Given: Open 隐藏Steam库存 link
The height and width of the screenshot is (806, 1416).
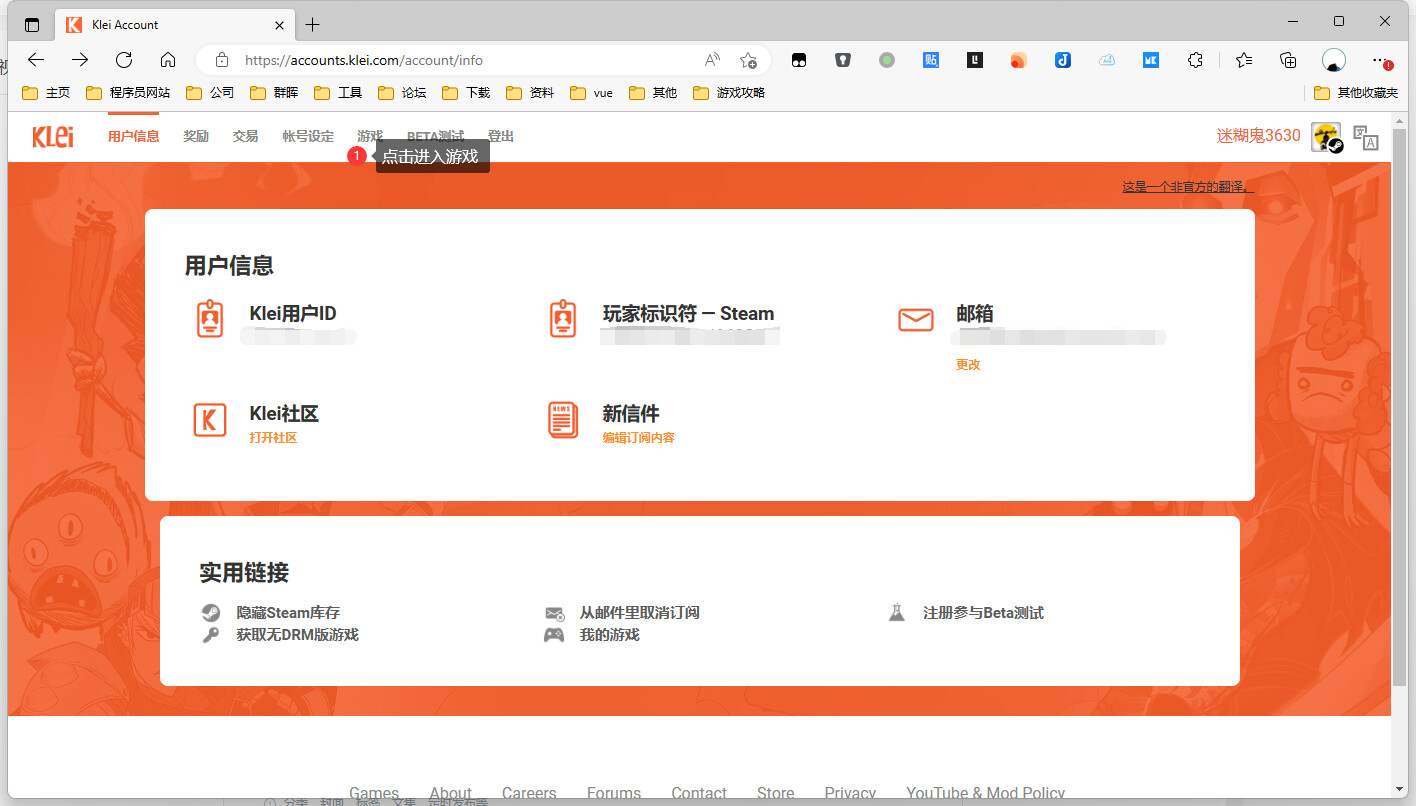Looking at the screenshot, I should pos(288,613).
